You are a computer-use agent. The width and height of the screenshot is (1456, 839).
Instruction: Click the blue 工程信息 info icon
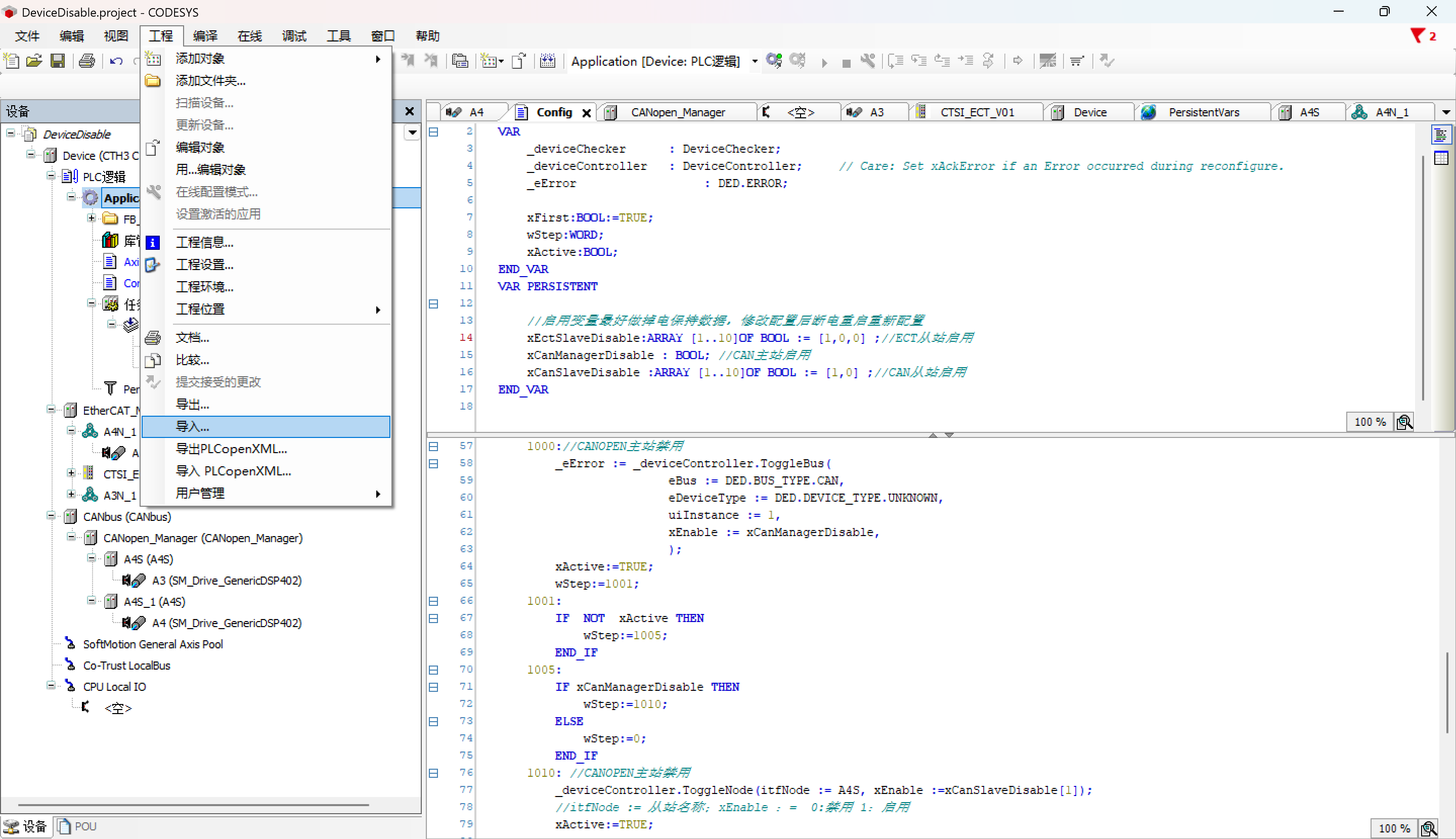coord(153,243)
